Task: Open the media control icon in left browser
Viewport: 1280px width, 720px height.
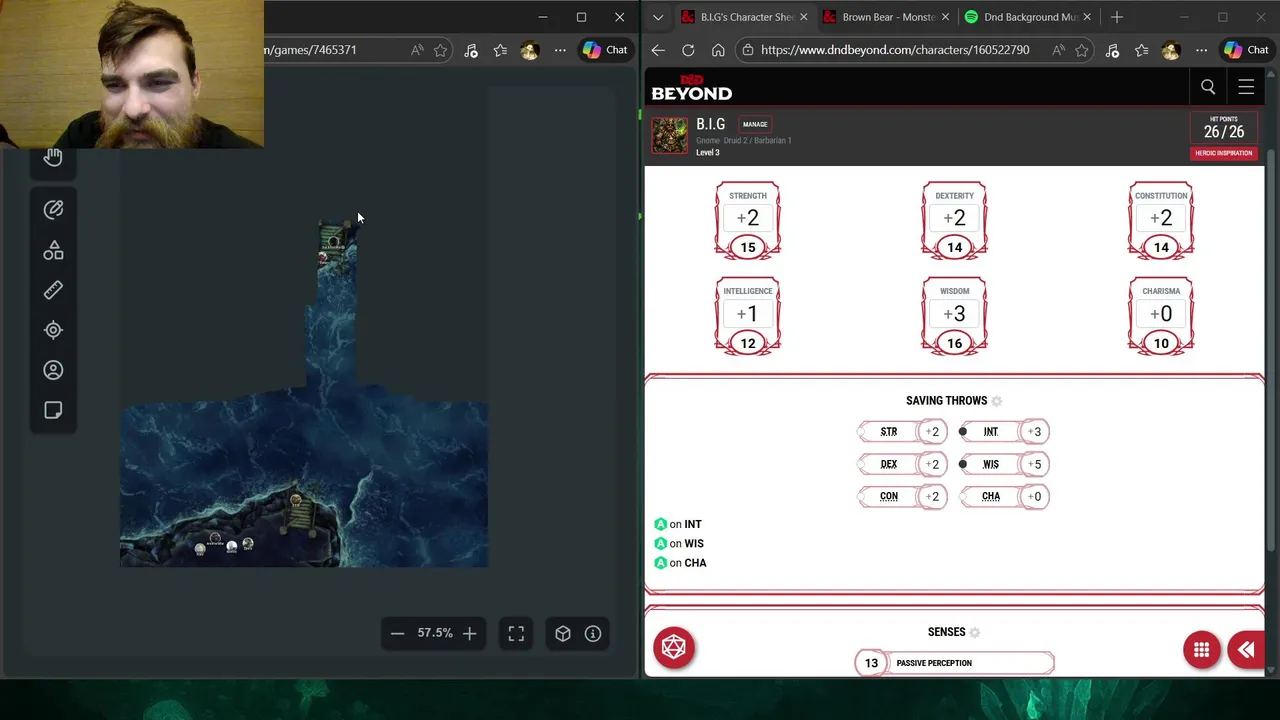Action: 471,50
